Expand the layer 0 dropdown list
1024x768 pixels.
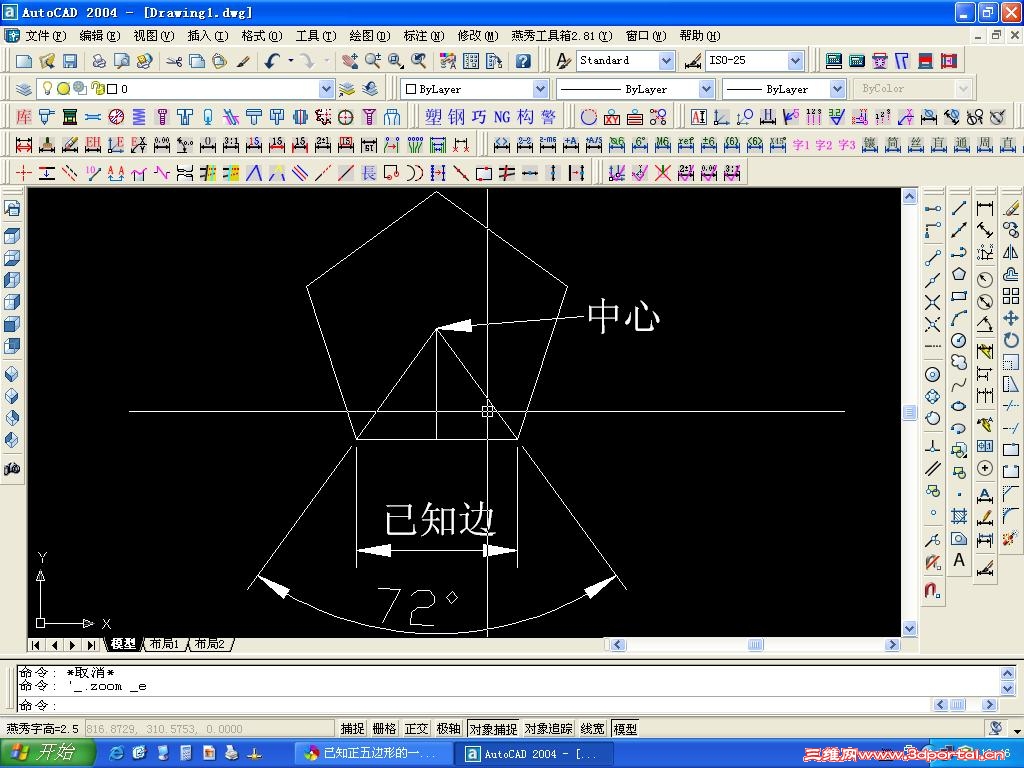point(326,88)
